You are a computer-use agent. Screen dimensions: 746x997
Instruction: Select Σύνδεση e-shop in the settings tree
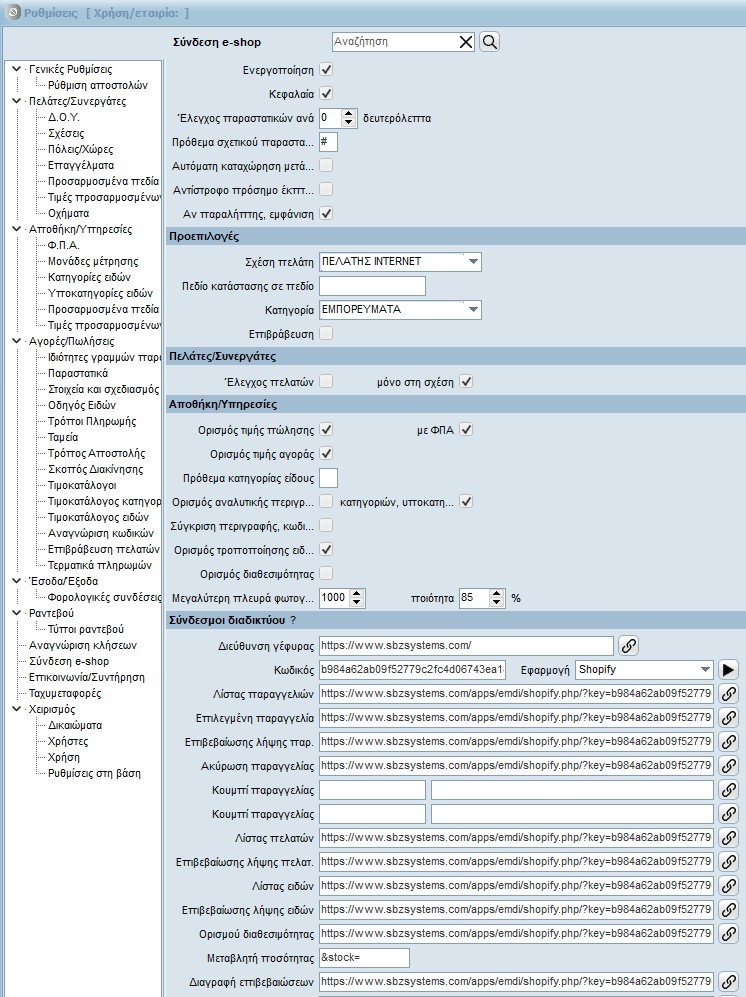click(x=69, y=661)
